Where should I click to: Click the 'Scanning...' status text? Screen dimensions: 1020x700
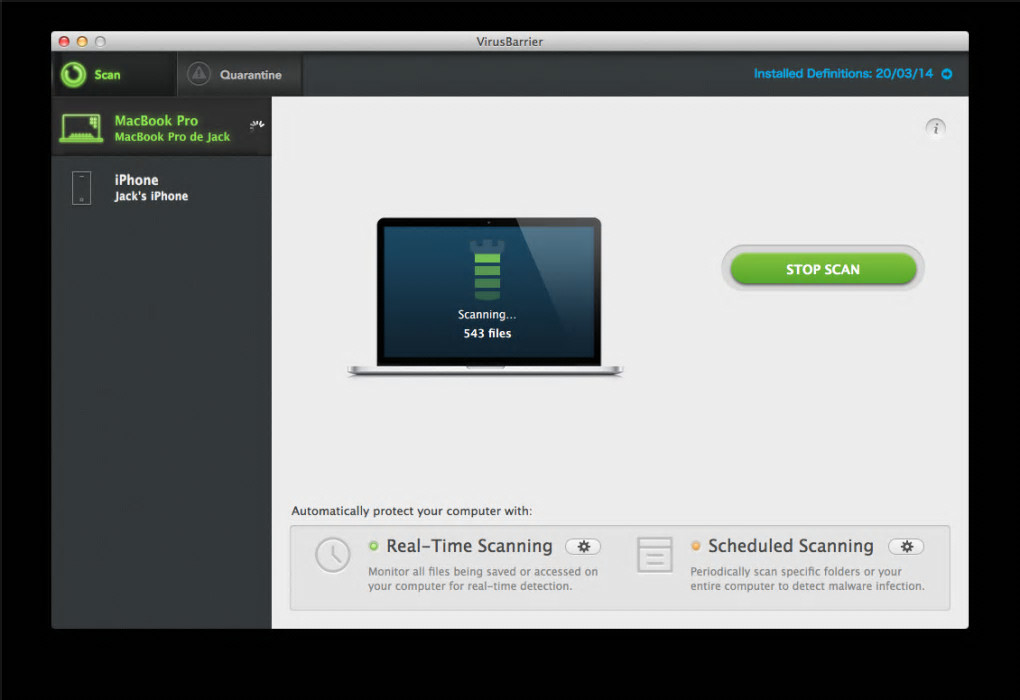click(x=487, y=315)
